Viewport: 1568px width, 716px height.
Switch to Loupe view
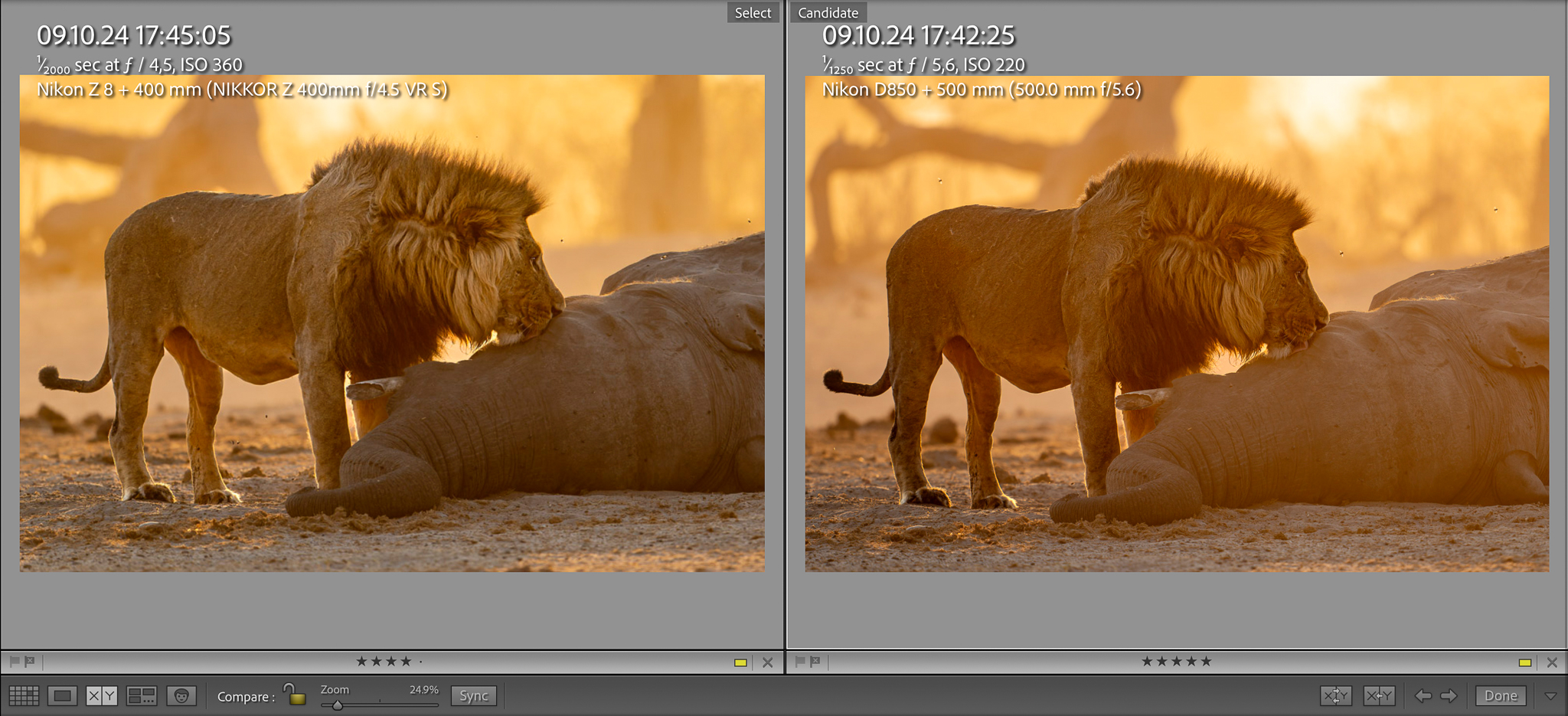pyautogui.click(x=63, y=696)
